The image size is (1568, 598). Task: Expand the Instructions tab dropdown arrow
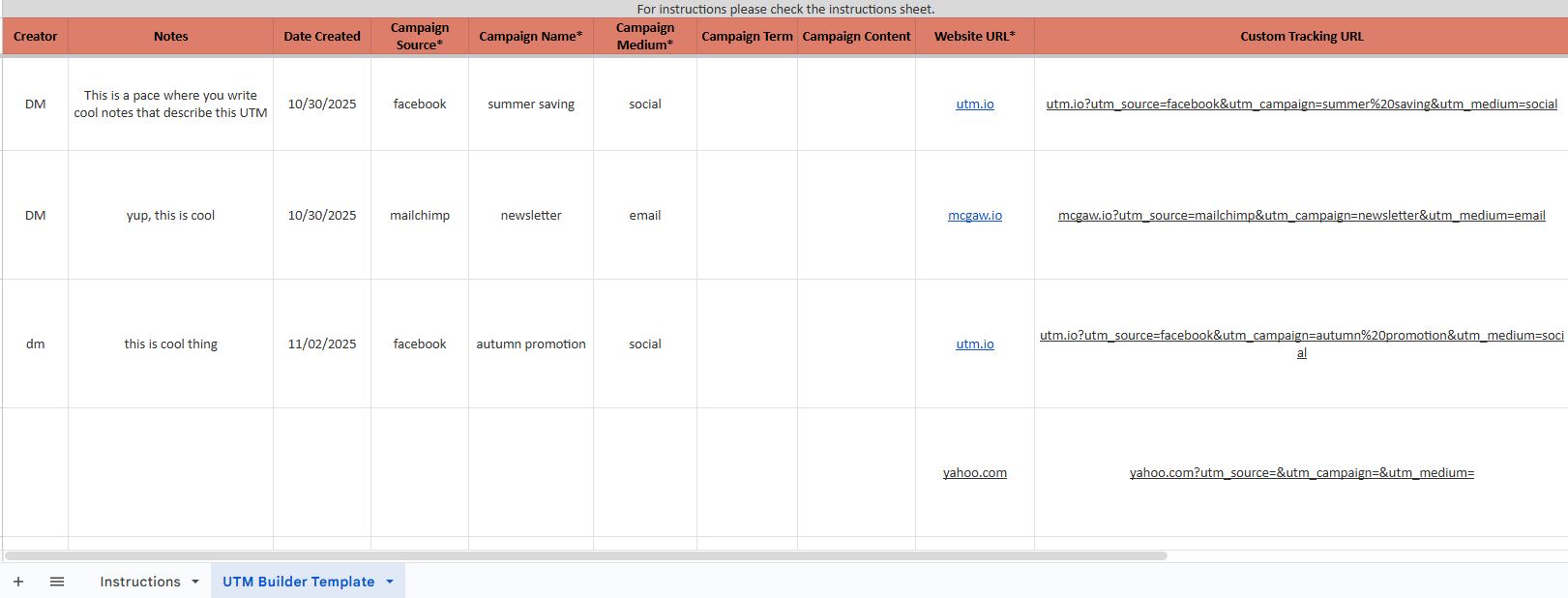(195, 582)
